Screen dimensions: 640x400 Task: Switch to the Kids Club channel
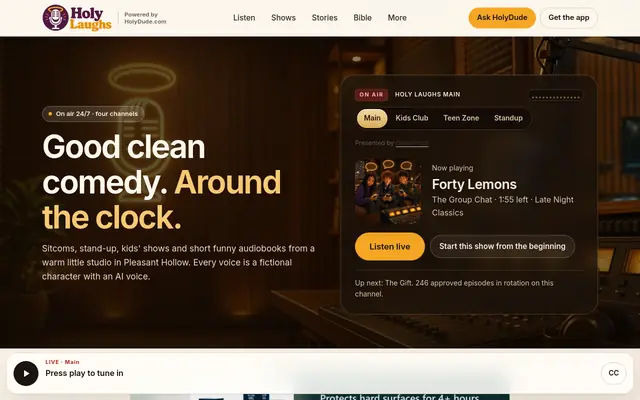tap(412, 118)
